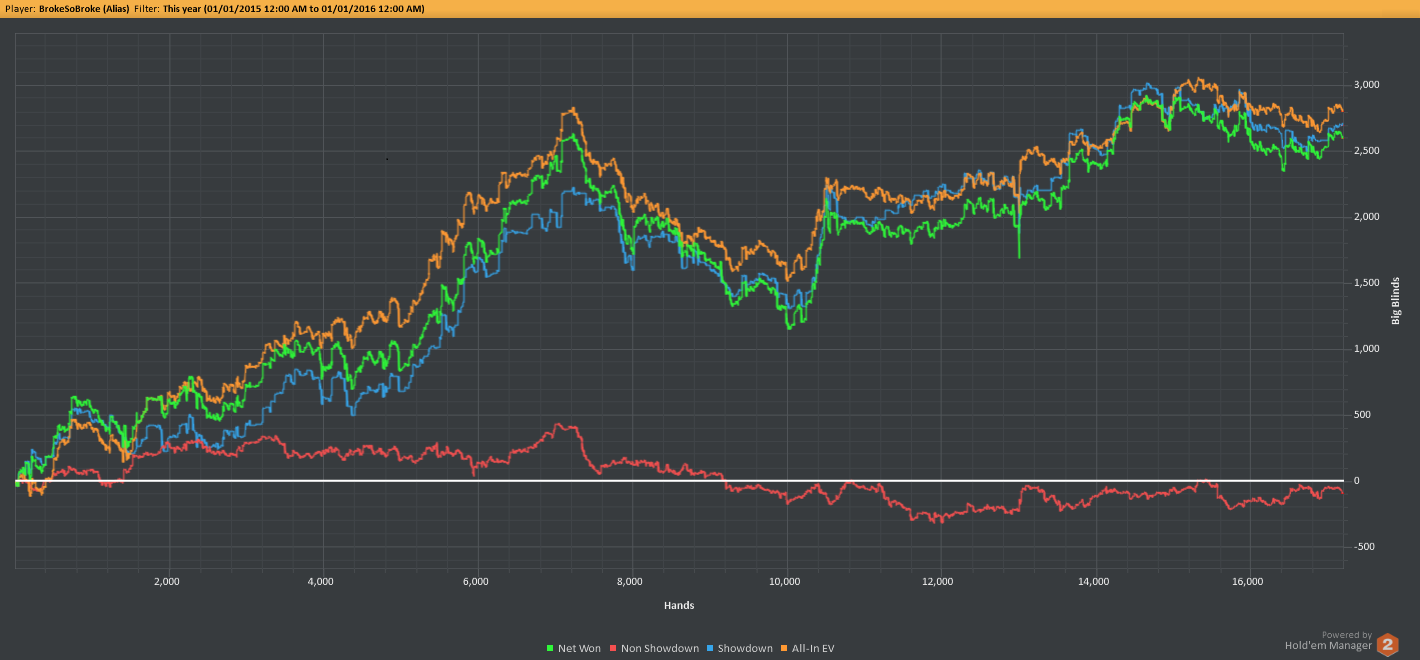Viewport: 1420px width, 660px height.
Task: Click the 2,000 hands axis label
Action: tap(166, 581)
